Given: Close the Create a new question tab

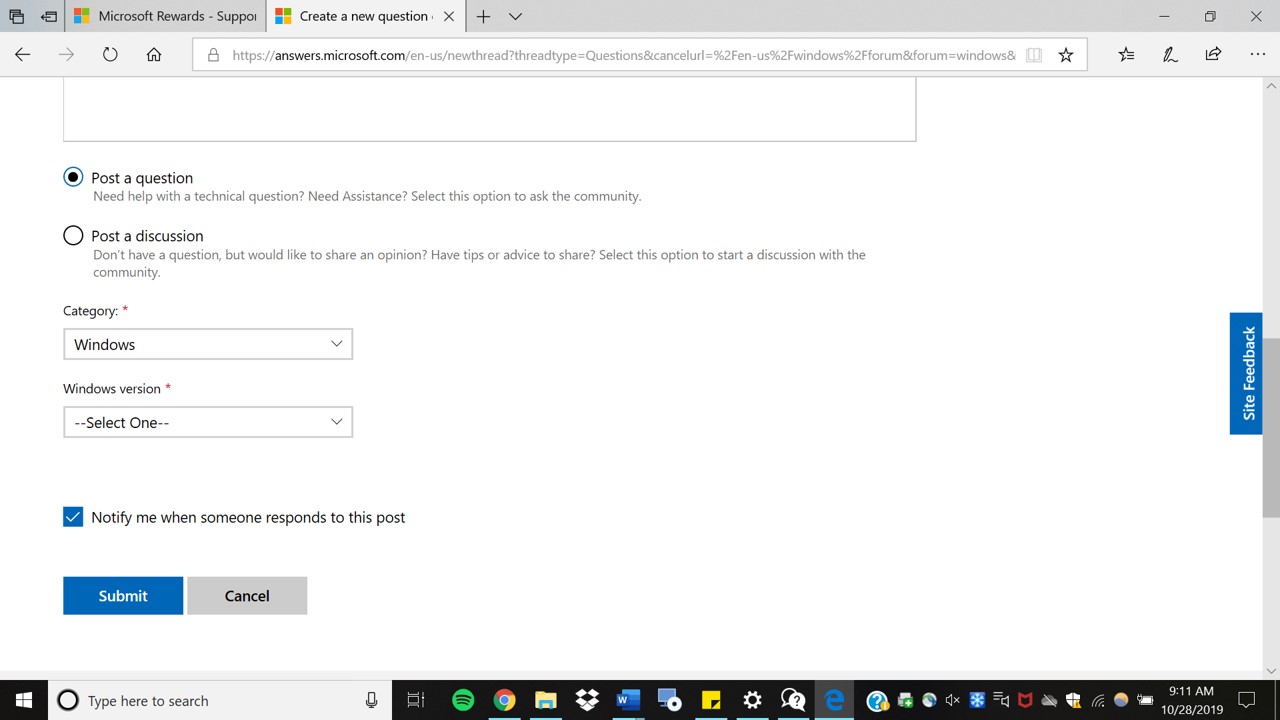Looking at the screenshot, I should coord(448,16).
